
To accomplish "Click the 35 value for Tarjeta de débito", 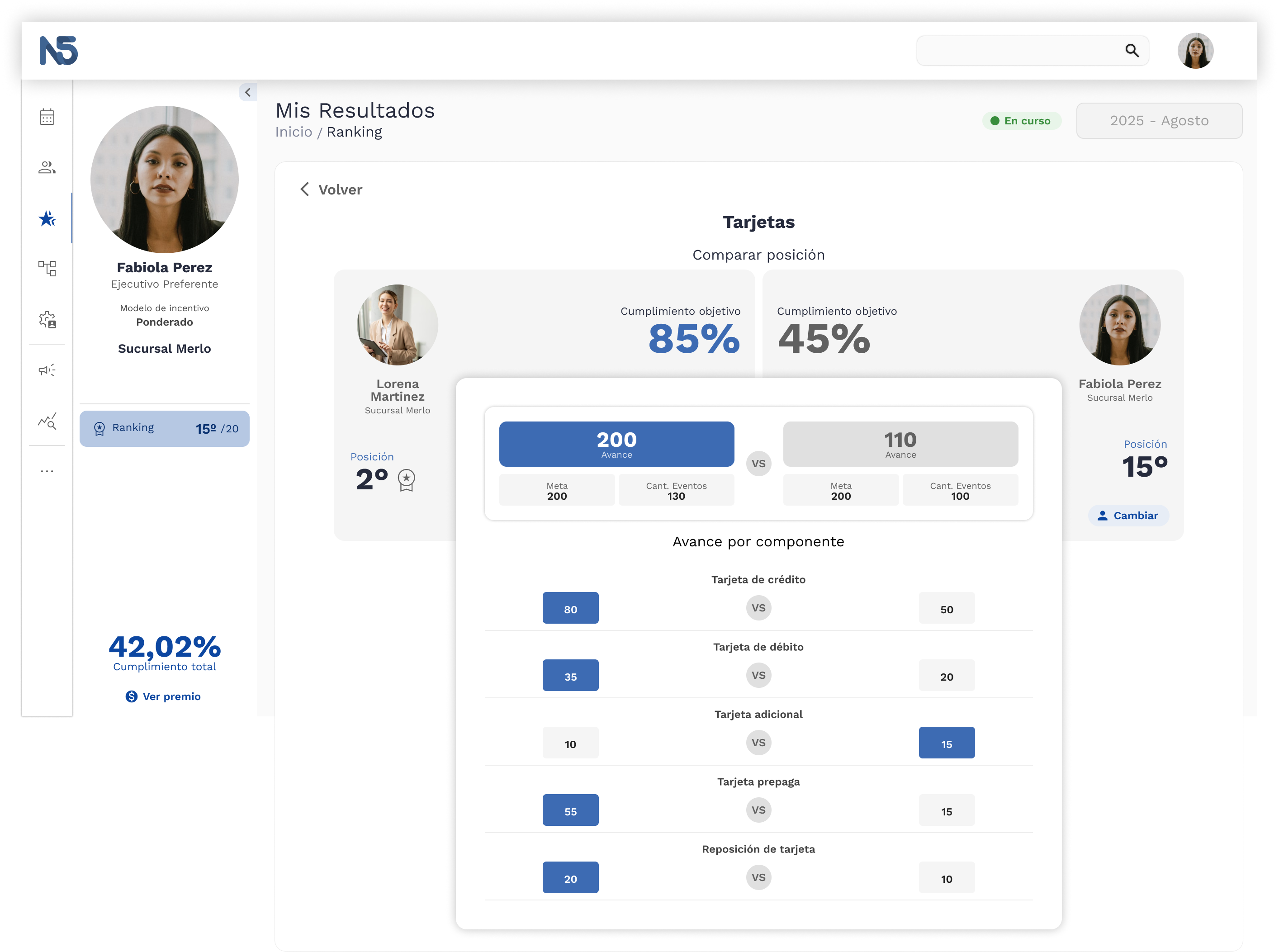I will [570, 675].
